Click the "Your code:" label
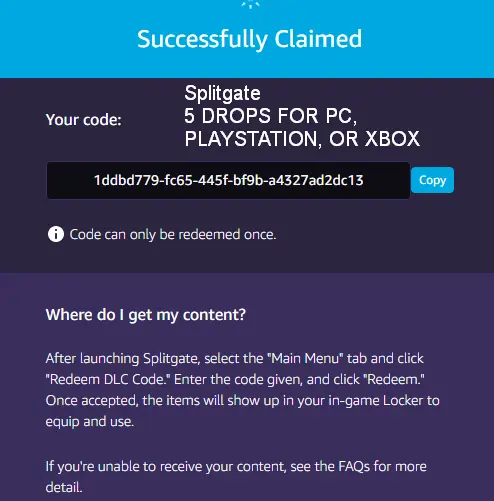This screenshot has width=494, height=501. coord(84,120)
